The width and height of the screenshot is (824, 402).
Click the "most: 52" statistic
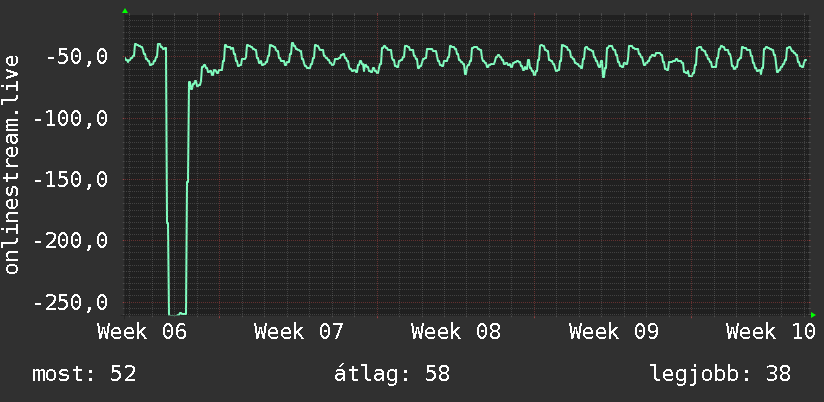click(84, 375)
